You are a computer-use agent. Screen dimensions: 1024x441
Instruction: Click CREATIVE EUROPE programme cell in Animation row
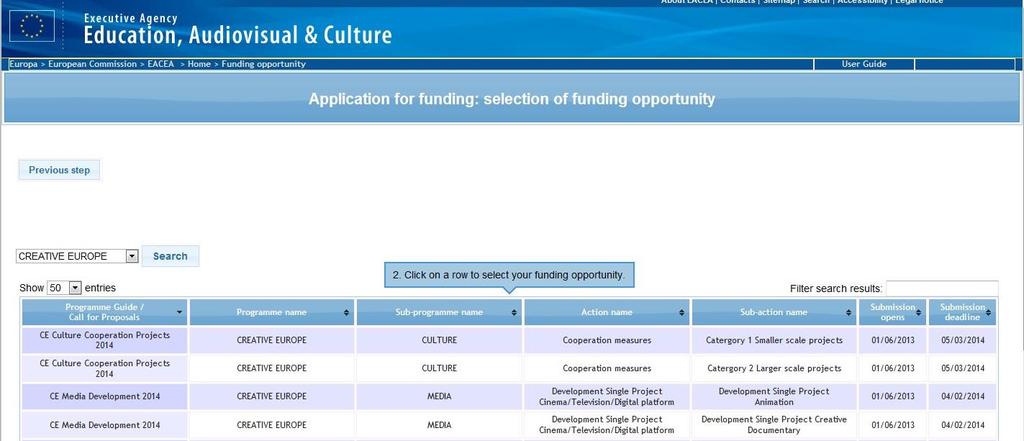coord(272,397)
